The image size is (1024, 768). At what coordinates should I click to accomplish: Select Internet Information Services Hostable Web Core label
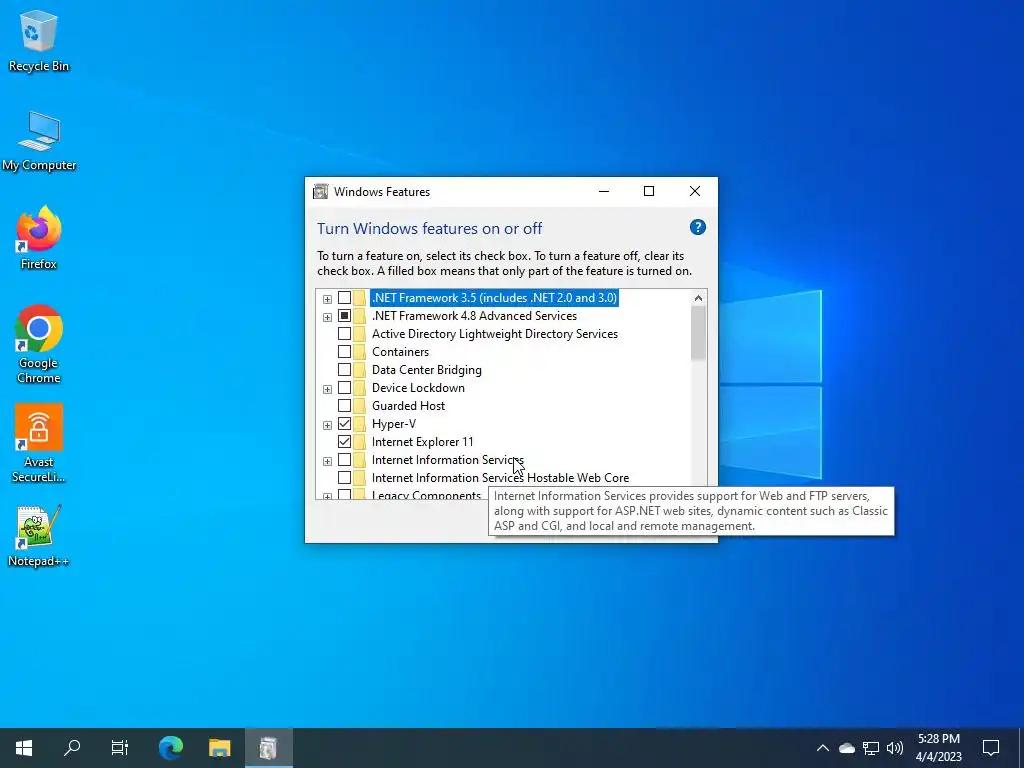[x=500, y=477]
